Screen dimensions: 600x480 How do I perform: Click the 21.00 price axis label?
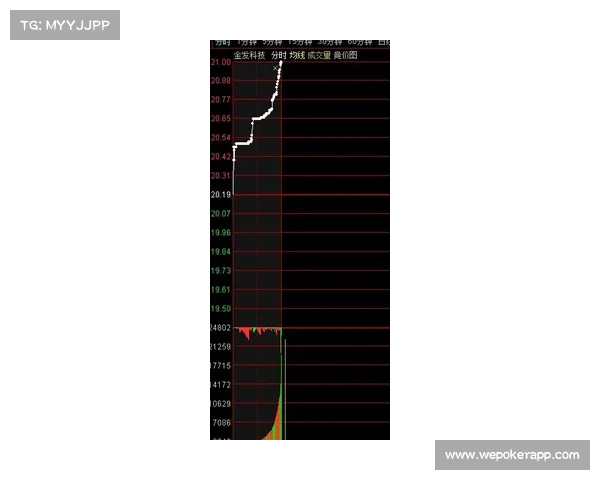coord(221,62)
